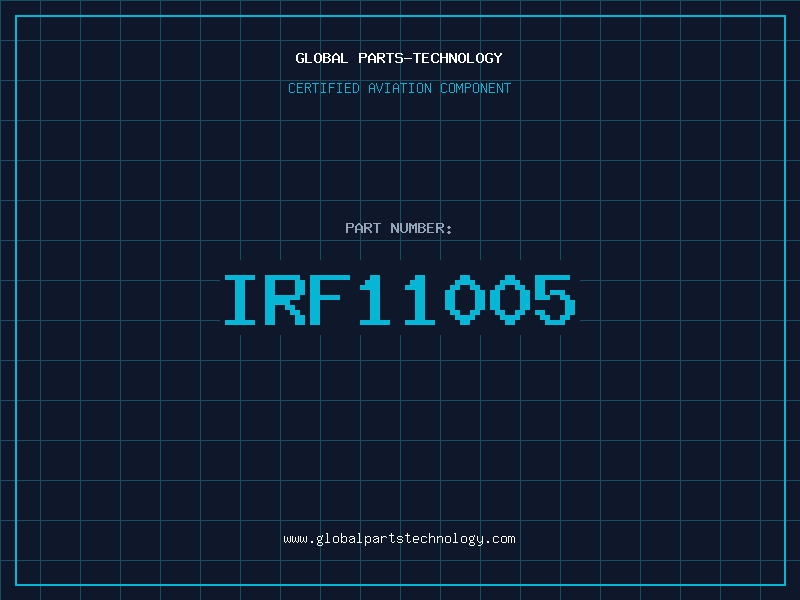The height and width of the screenshot is (600, 800).
Task: Select the word CERTIFIED in the subtitle
Action: tap(323, 88)
